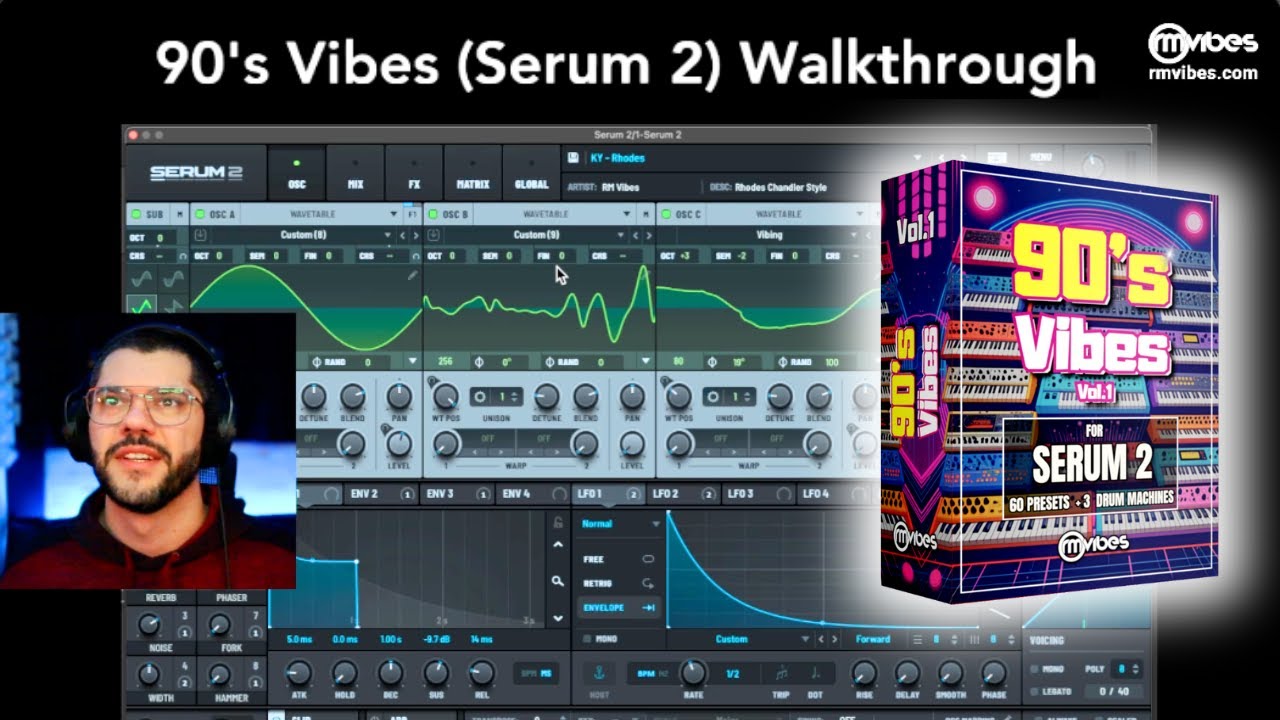Viewport: 1280px width, 720px height.
Task: Switch to the MIX tab
Action: click(355, 174)
